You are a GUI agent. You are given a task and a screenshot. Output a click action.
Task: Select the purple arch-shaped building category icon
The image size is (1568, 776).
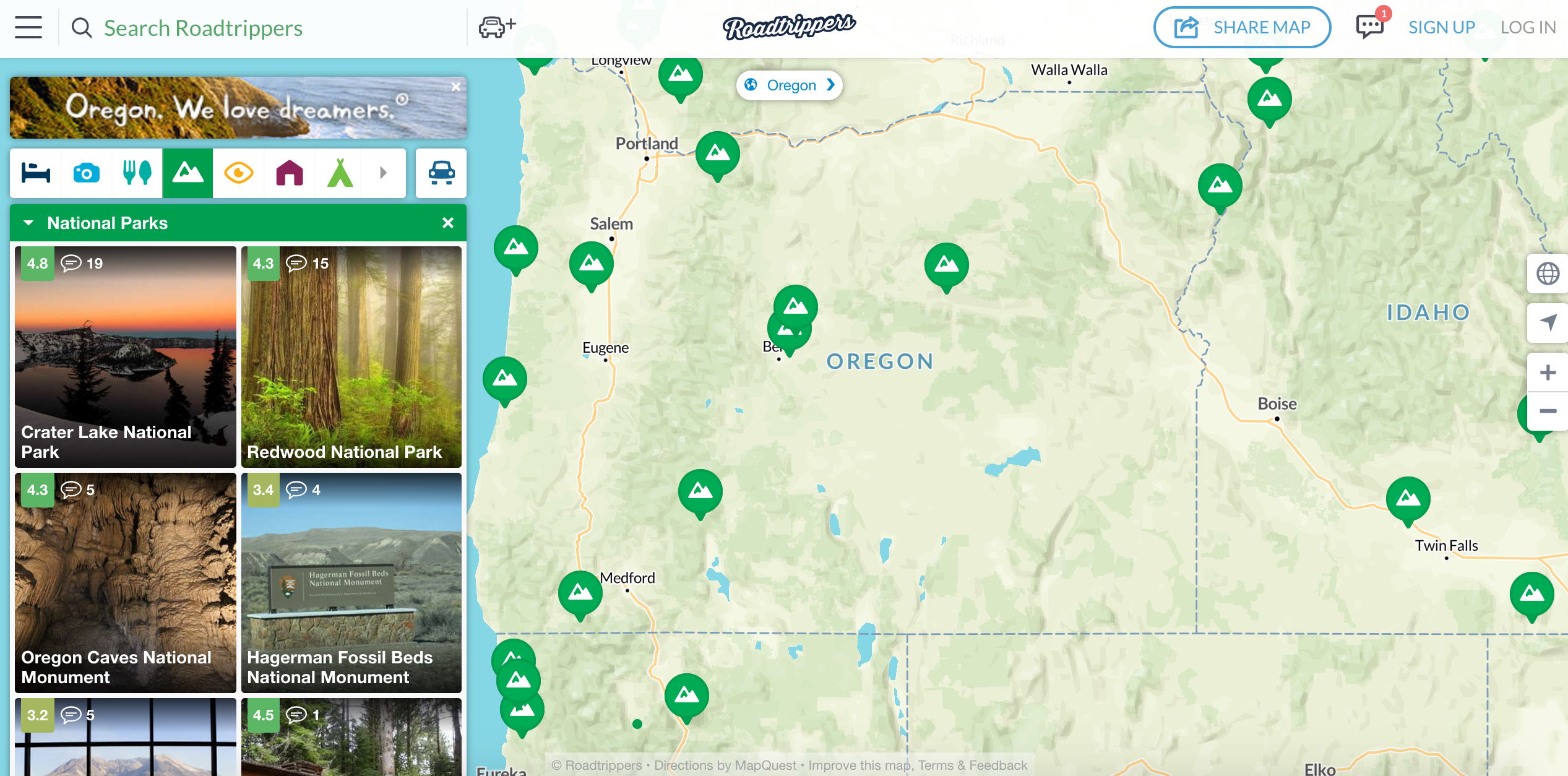point(289,173)
